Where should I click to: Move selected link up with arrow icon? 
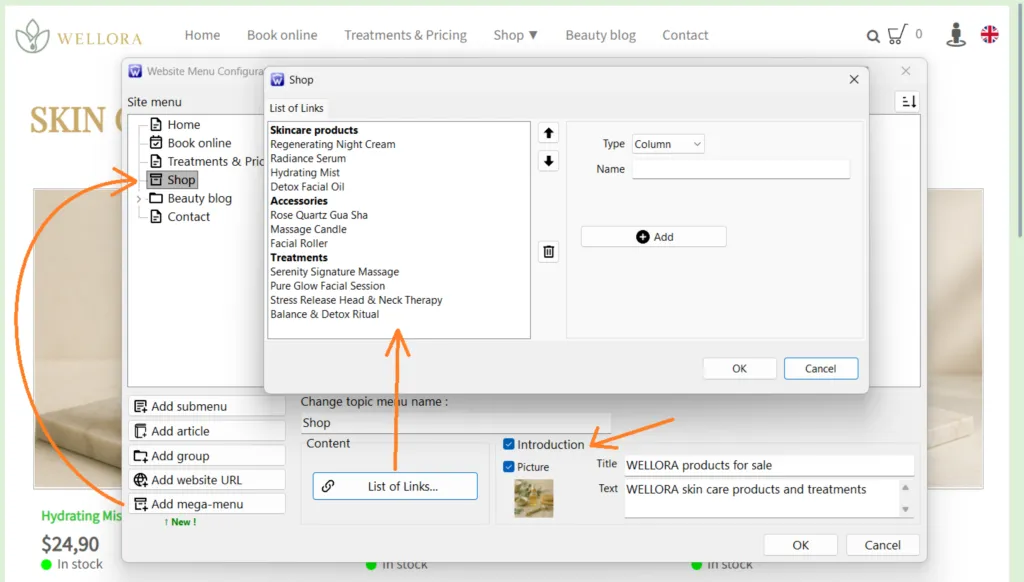point(548,132)
